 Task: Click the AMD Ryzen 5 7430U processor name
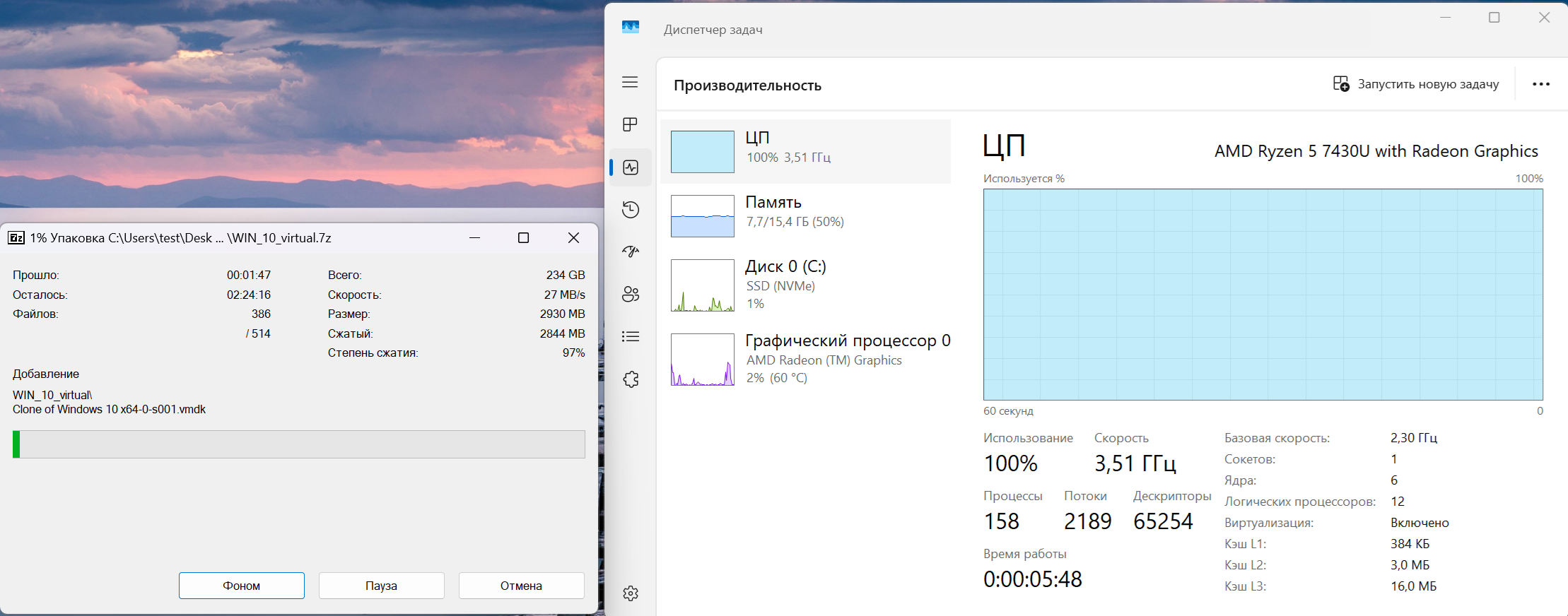coord(1376,151)
